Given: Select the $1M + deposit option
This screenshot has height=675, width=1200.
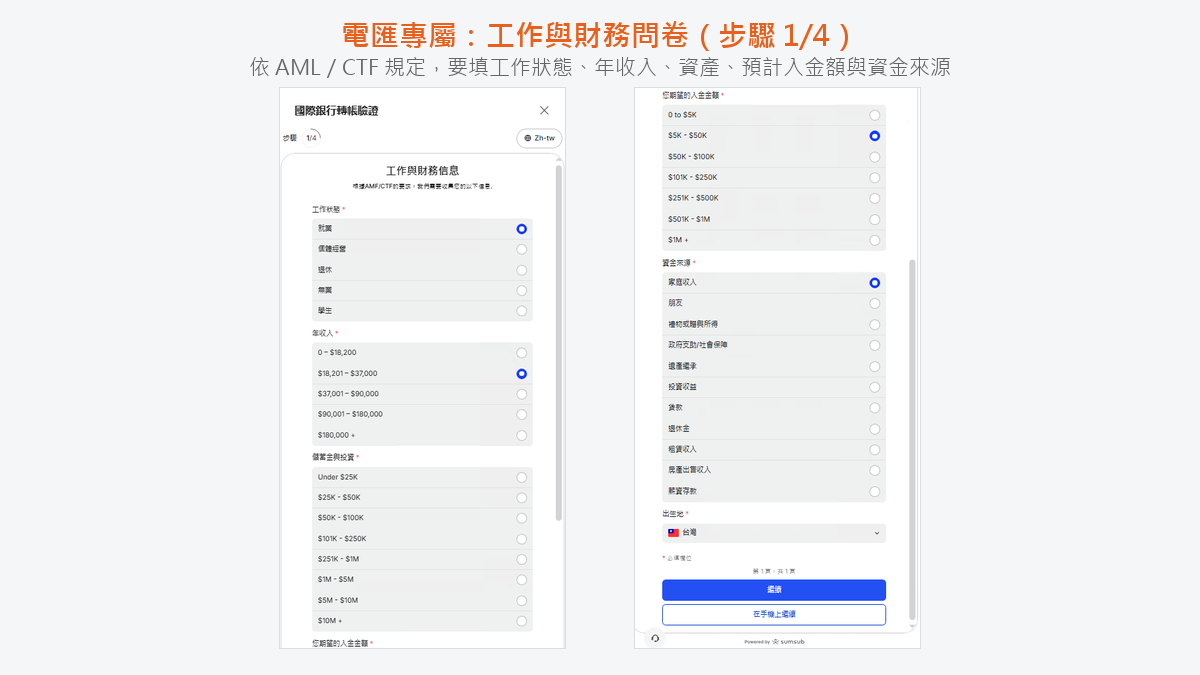Looking at the screenshot, I should coord(774,240).
